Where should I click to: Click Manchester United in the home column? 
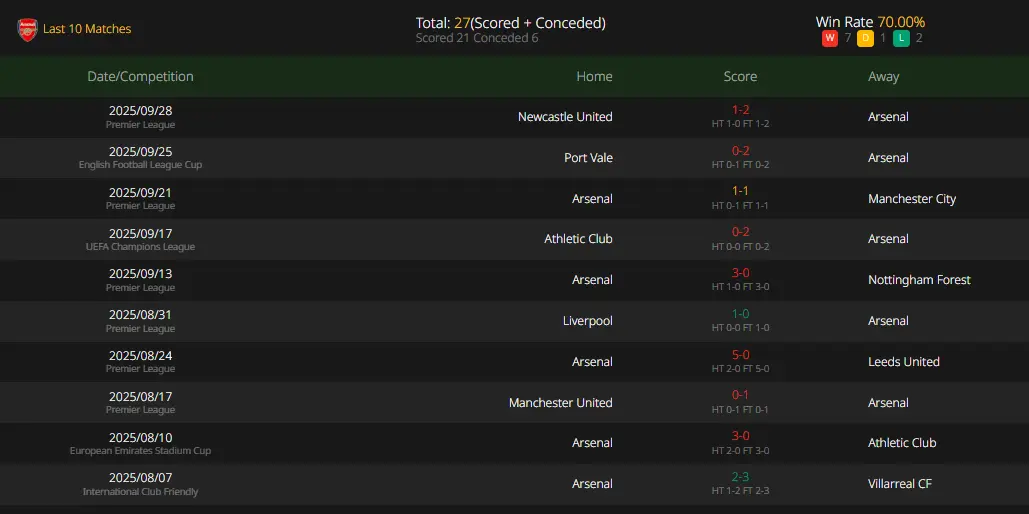click(x=560, y=403)
